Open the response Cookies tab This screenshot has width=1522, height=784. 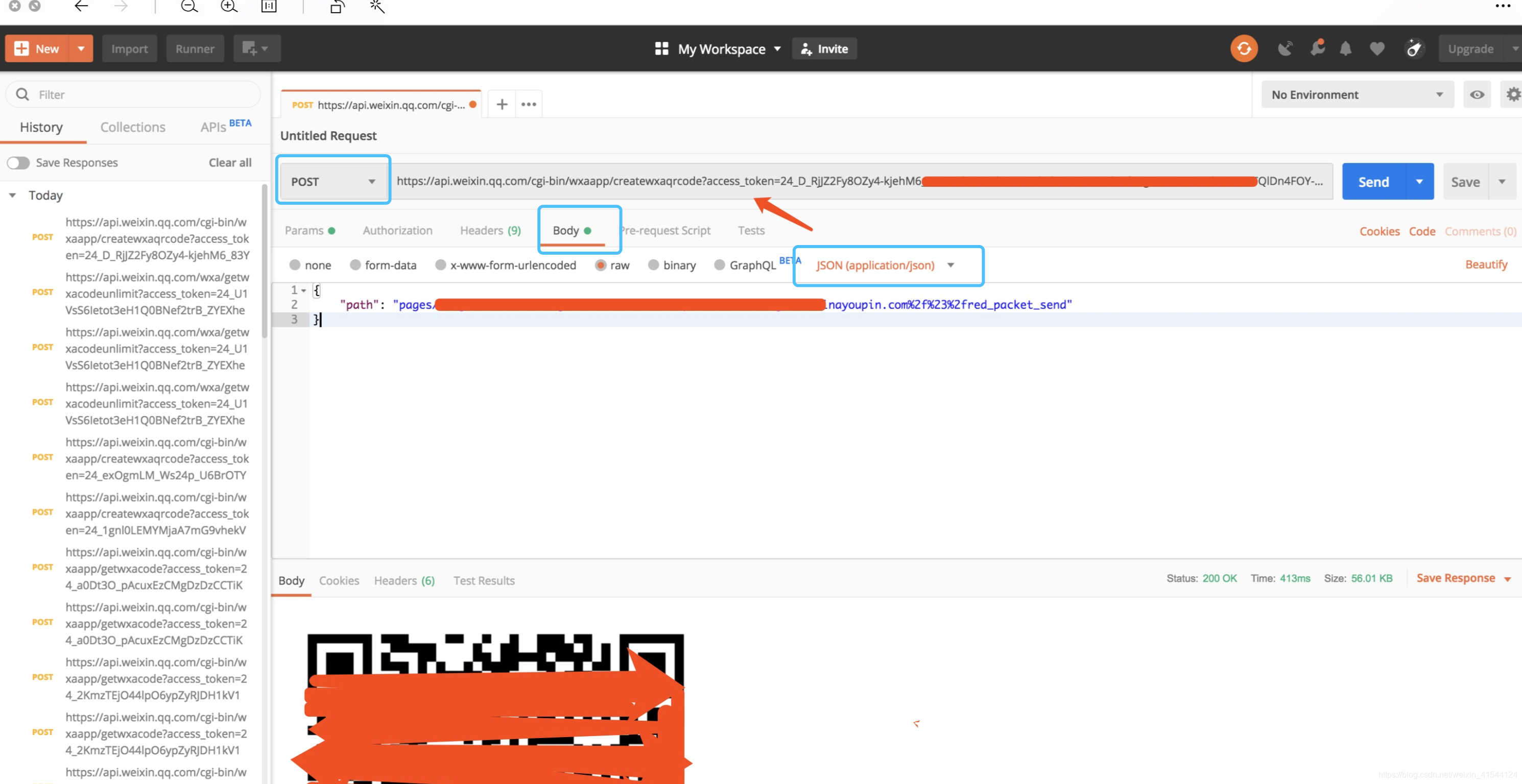[339, 580]
